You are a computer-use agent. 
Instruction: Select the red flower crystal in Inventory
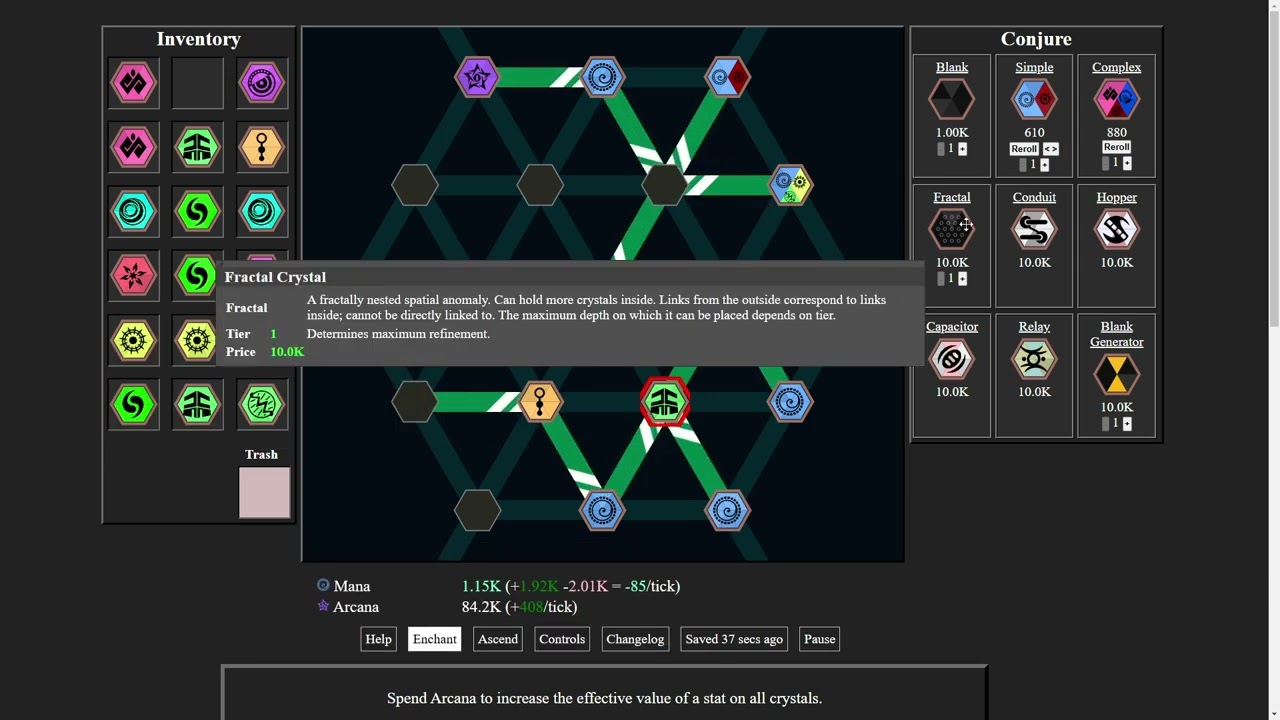(134, 276)
